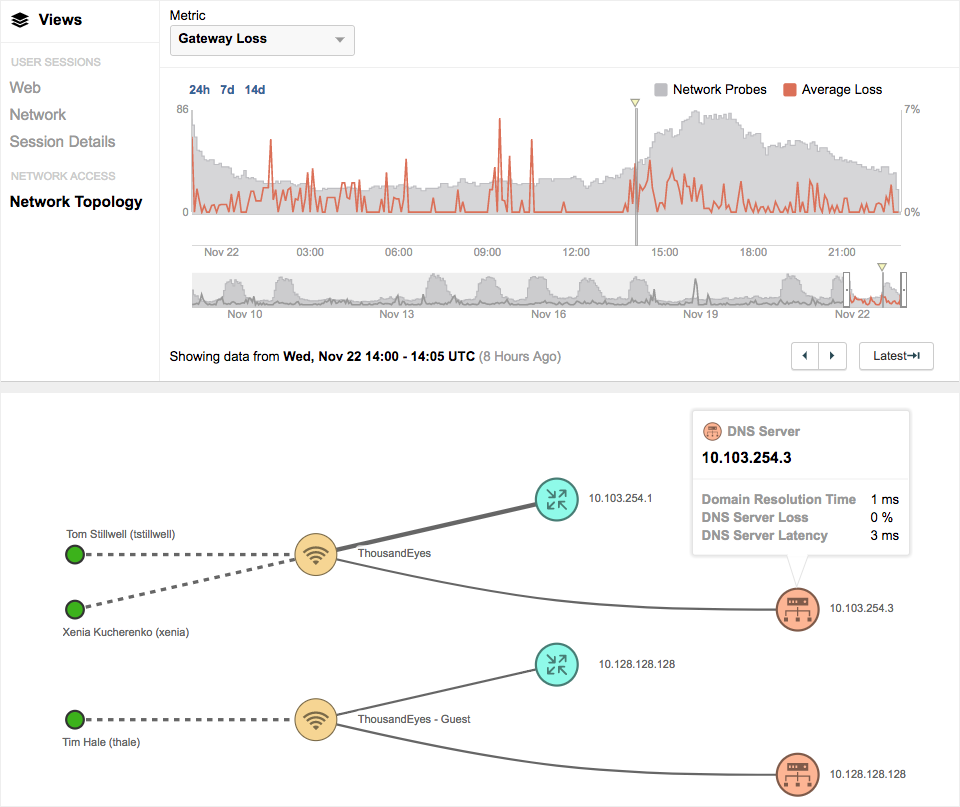Select the 10.103.254.1 gateway node icon

pyautogui.click(x=557, y=498)
